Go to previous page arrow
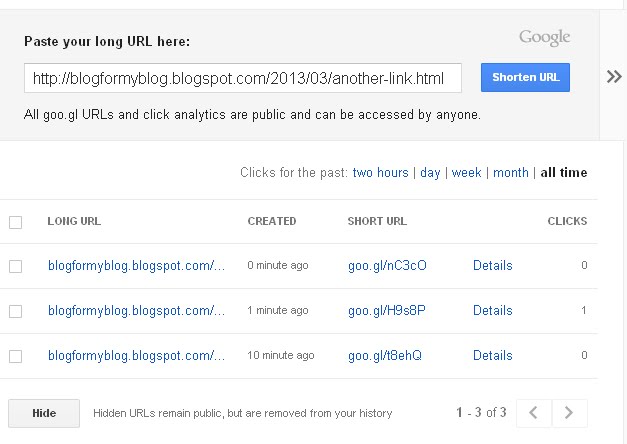The width and height of the screenshot is (627, 444). pyautogui.click(x=534, y=412)
